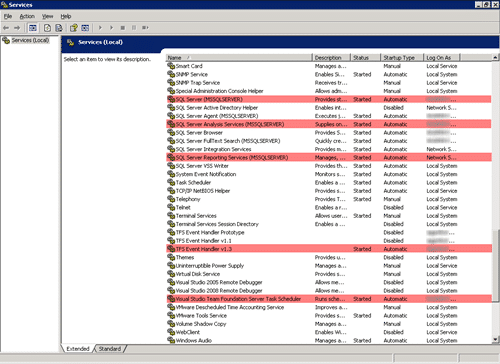
Task: Select SQL Server Active Directory Helper
Action: [x=329, y=108]
